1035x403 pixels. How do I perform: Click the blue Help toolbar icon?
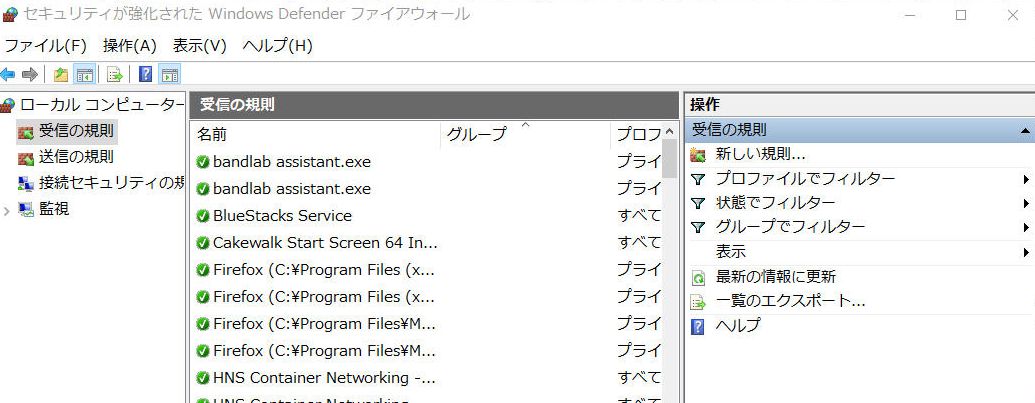(146, 74)
